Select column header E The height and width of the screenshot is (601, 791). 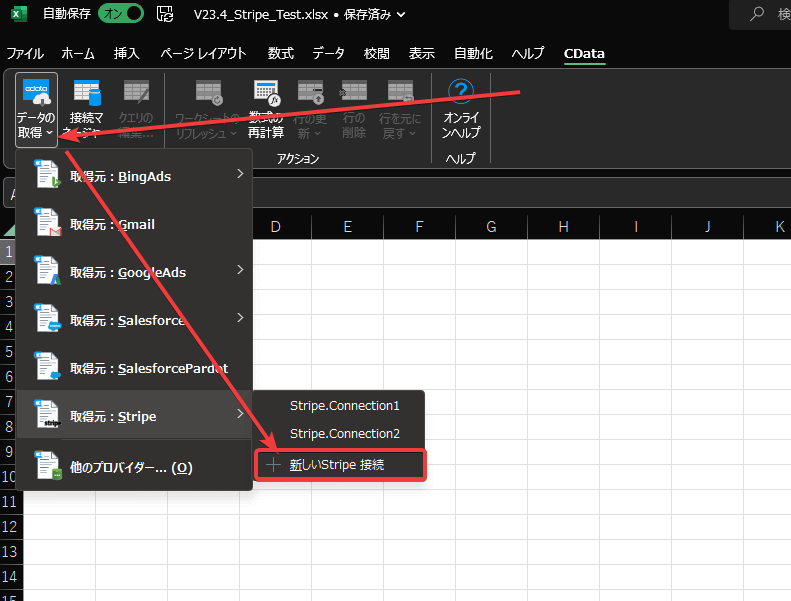pos(348,227)
